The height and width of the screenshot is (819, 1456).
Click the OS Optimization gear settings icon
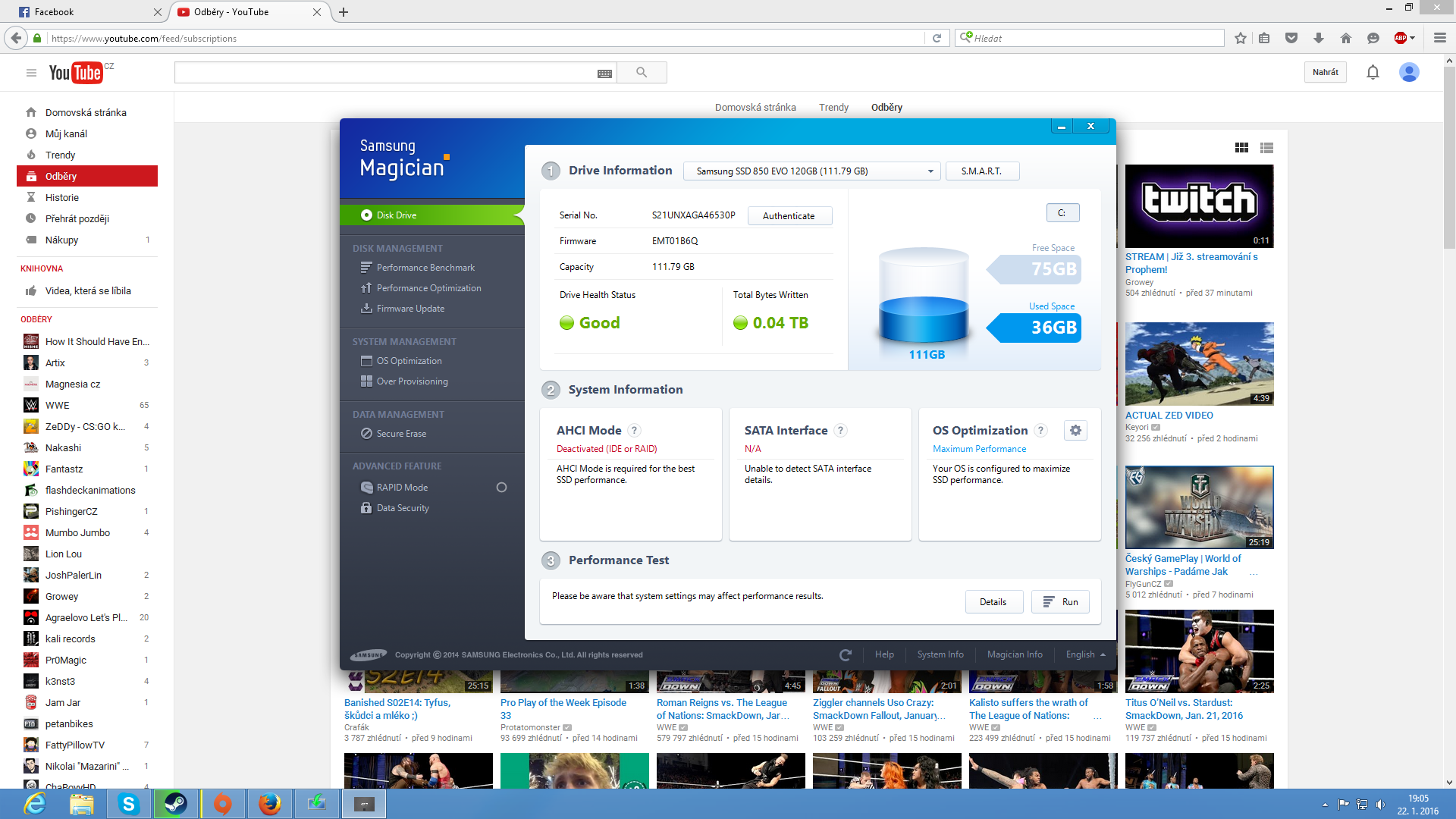coord(1075,431)
